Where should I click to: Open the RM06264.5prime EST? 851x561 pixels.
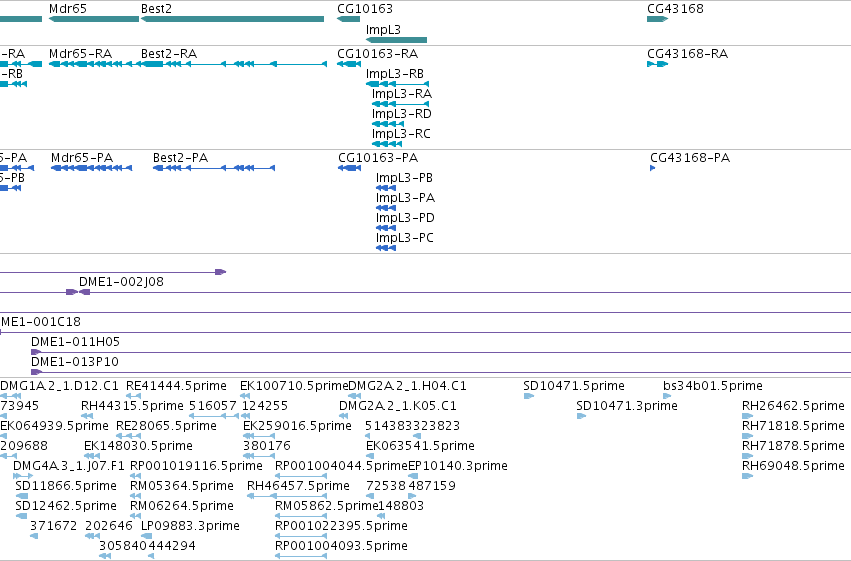(182, 506)
